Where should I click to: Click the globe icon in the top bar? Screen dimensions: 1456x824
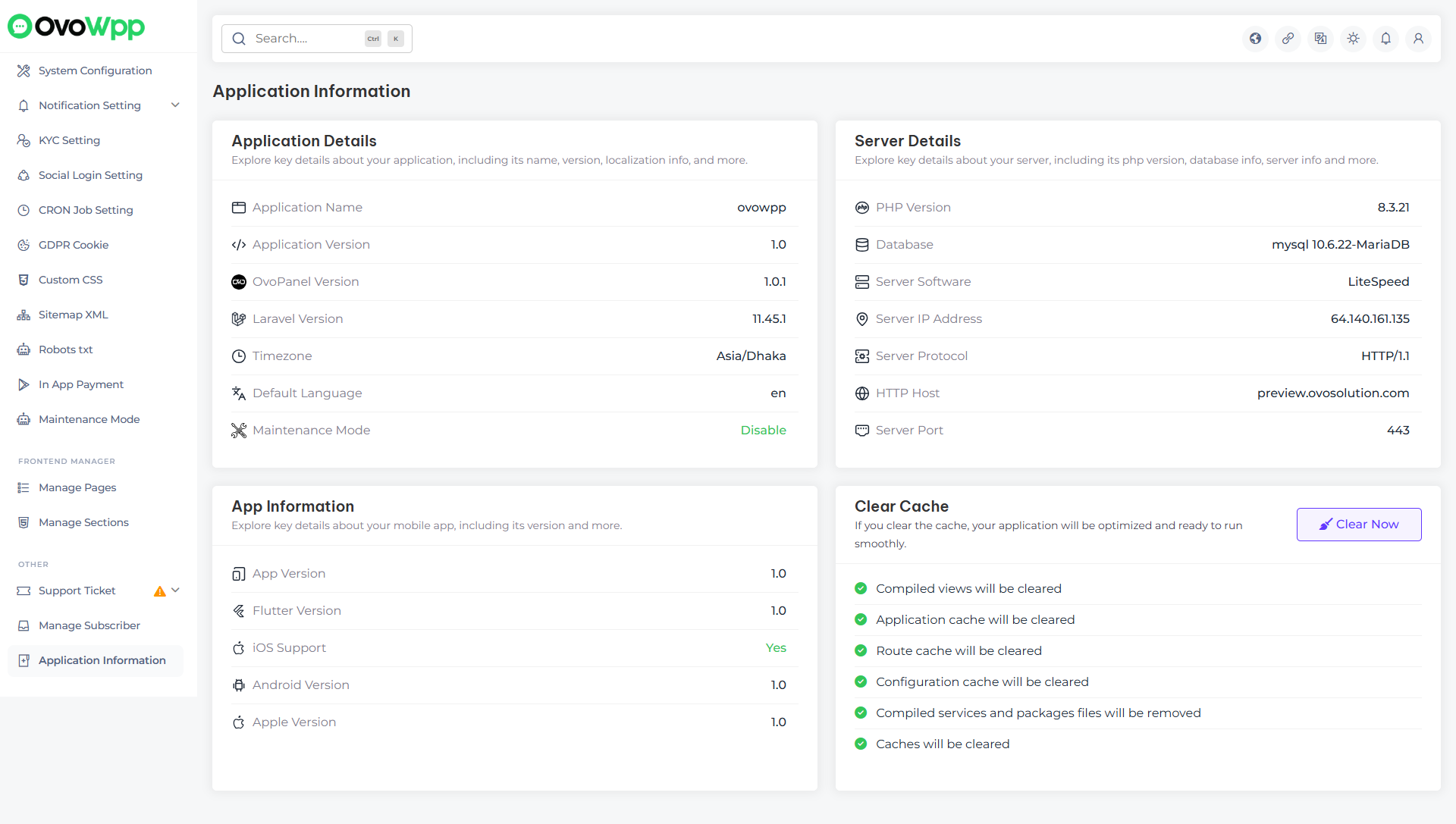click(x=1255, y=39)
